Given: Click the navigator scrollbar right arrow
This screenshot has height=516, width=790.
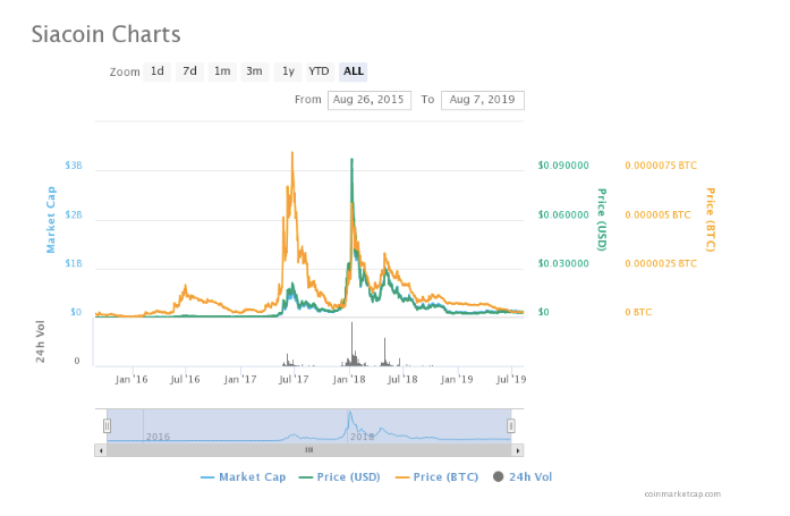Looking at the screenshot, I should coord(518,450).
